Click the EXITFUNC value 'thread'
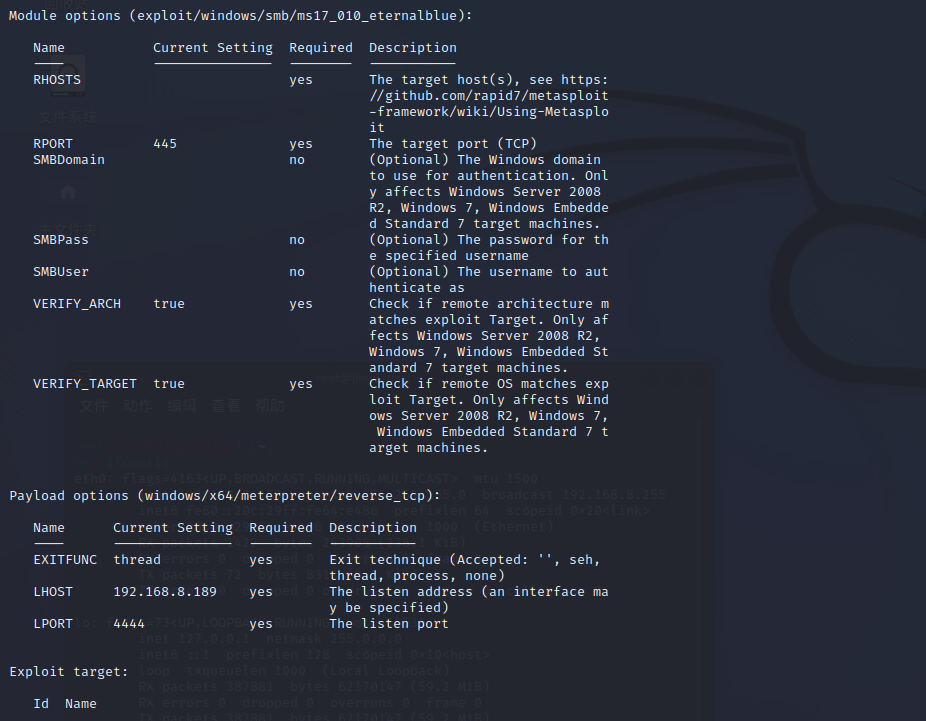Viewport: 926px width, 721px height. (x=137, y=560)
